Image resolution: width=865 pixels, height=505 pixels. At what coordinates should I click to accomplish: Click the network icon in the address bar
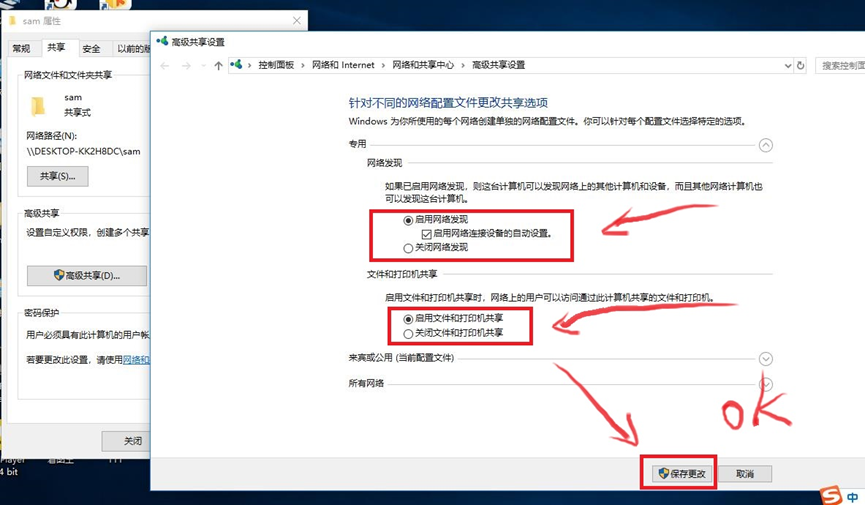coord(236,65)
